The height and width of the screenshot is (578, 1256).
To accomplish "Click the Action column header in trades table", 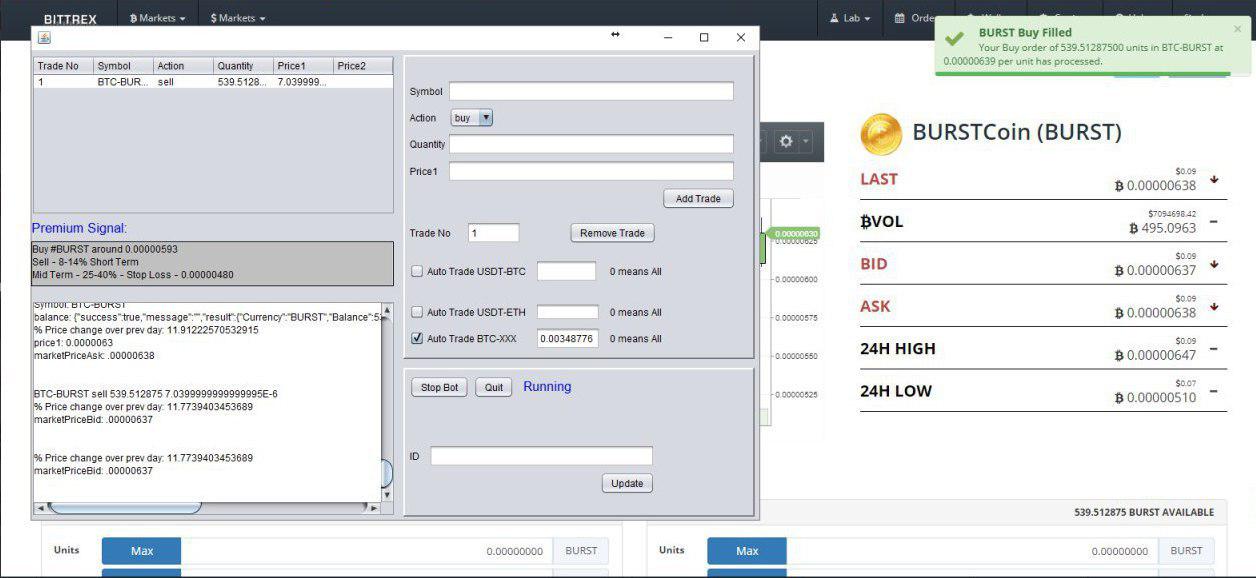I will point(183,66).
